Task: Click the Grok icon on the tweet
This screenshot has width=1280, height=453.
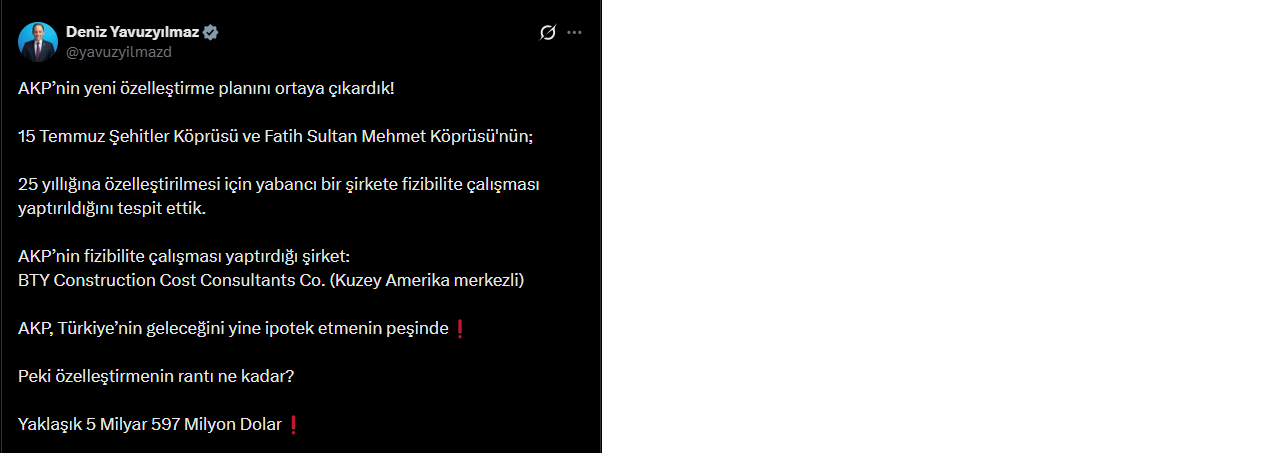Action: (547, 33)
